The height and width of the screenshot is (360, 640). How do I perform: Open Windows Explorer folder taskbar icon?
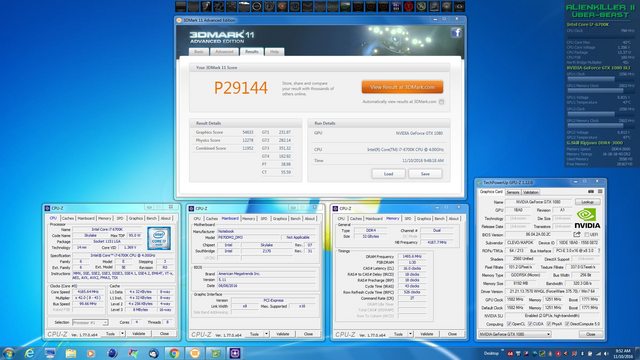(x=71, y=353)
